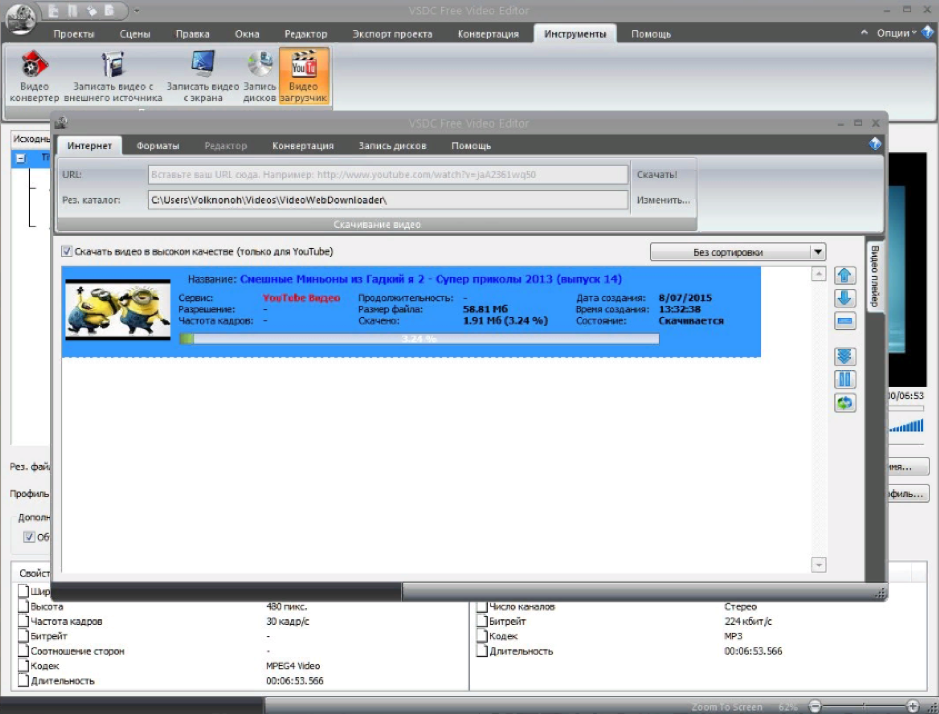Select the Minions video thumbnail
The height and width of the screenshot is (714, 939).
point(118,310)
